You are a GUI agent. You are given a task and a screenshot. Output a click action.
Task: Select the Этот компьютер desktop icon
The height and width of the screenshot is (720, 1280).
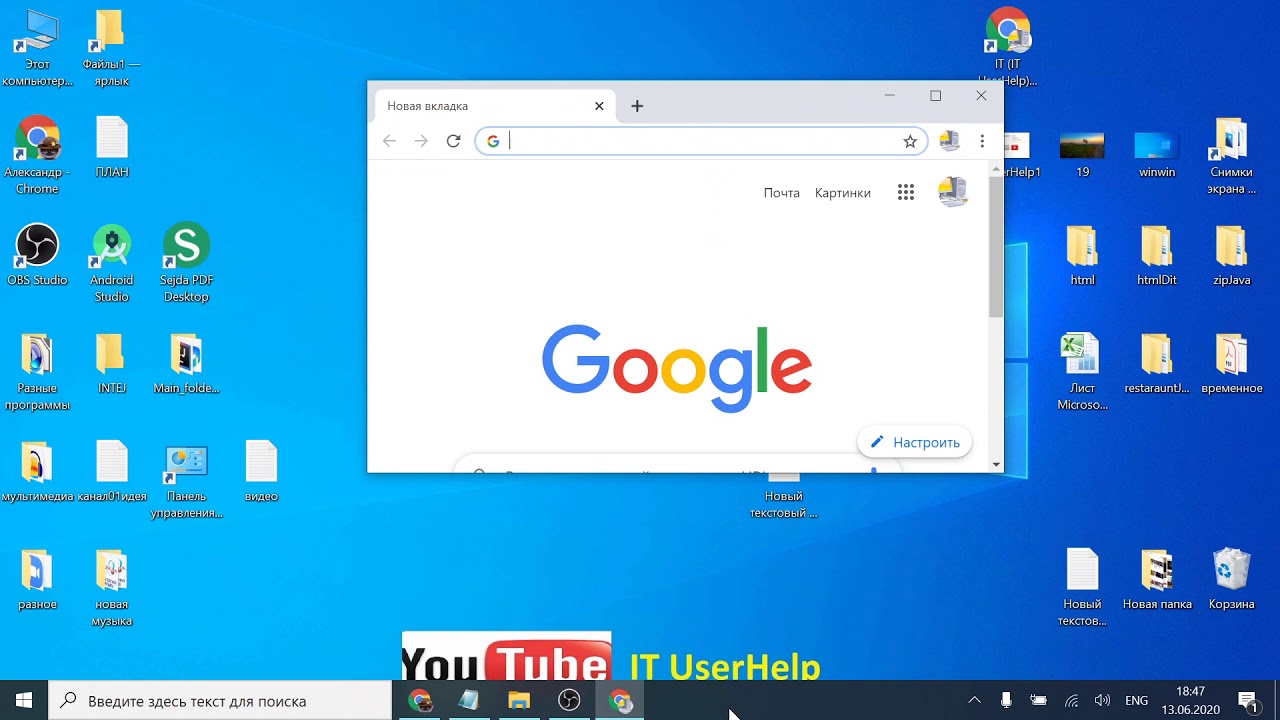[37, 48]
